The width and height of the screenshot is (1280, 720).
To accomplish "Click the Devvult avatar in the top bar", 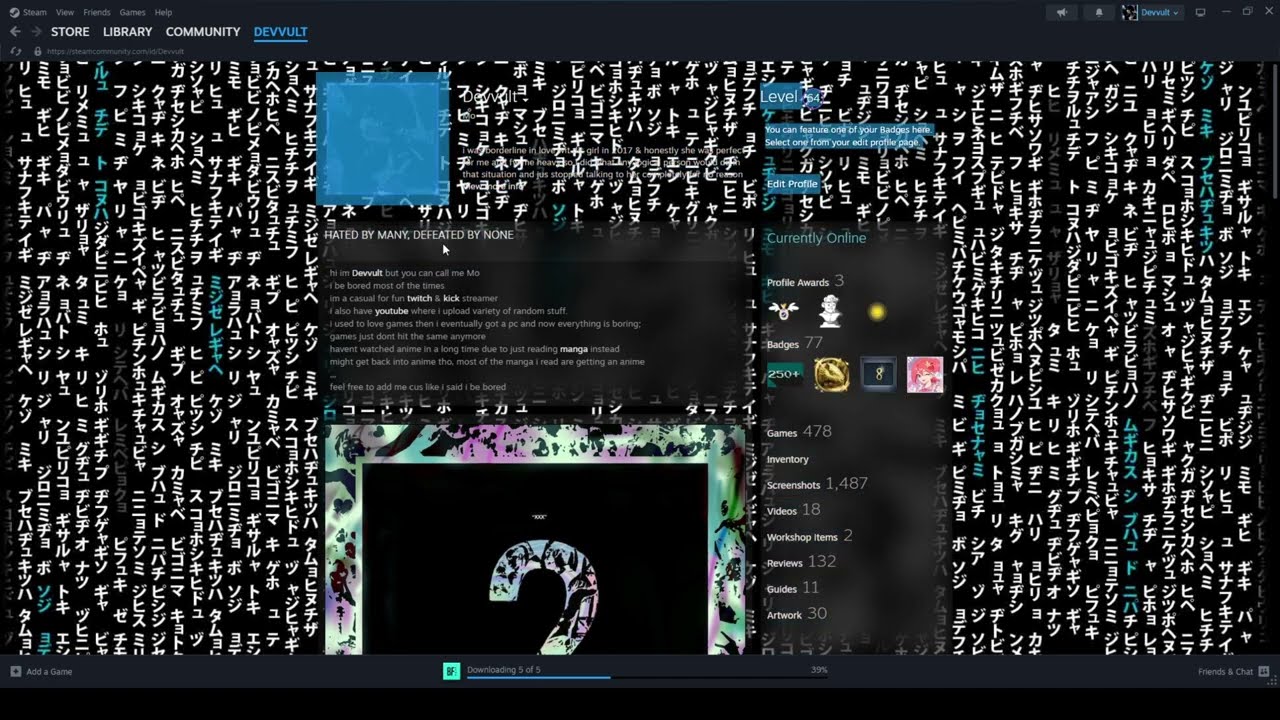I will [x=1130, y=12].
